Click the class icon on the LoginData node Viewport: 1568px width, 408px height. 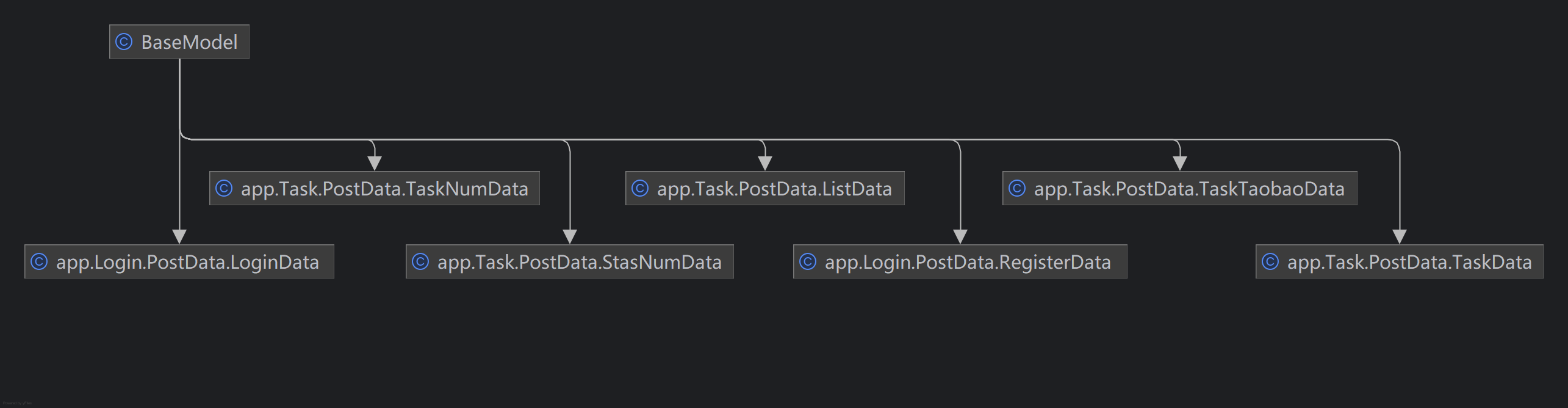tap(39, 261)
